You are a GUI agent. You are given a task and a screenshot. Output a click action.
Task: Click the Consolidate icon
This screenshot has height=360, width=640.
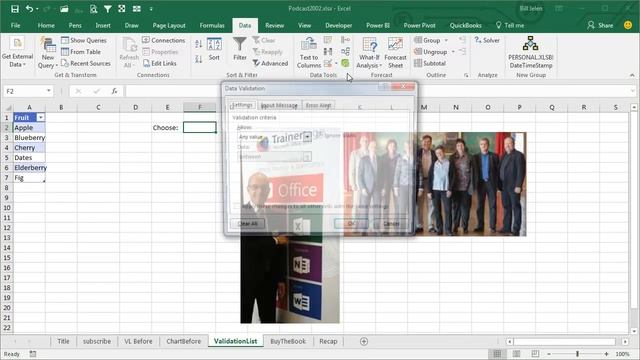pos(345,40)
